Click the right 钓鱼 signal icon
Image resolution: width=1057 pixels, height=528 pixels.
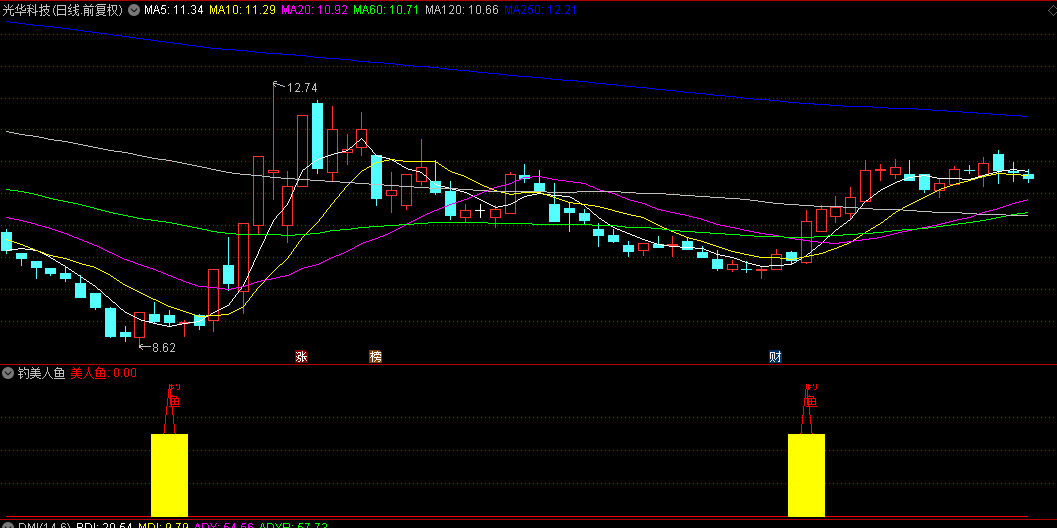(x=810, y=397)
